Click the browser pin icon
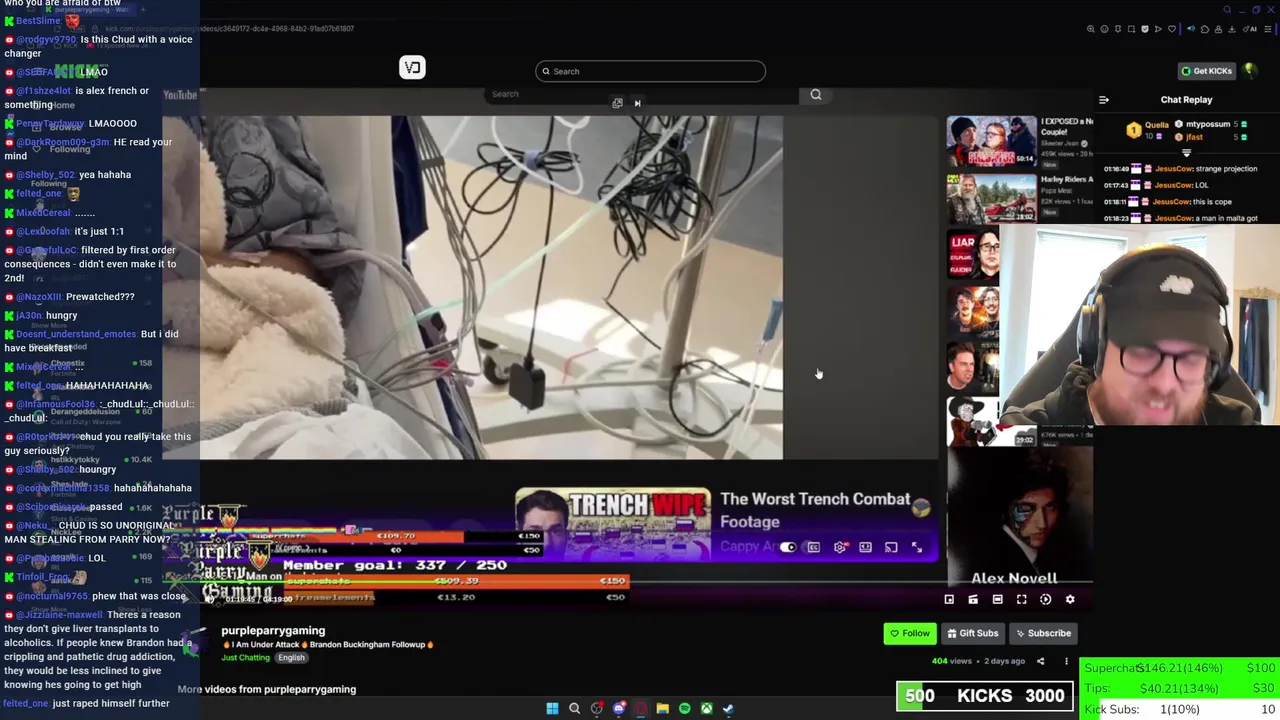Image resolution: width=1280 pixels, height=720 pixels. 1118,29
